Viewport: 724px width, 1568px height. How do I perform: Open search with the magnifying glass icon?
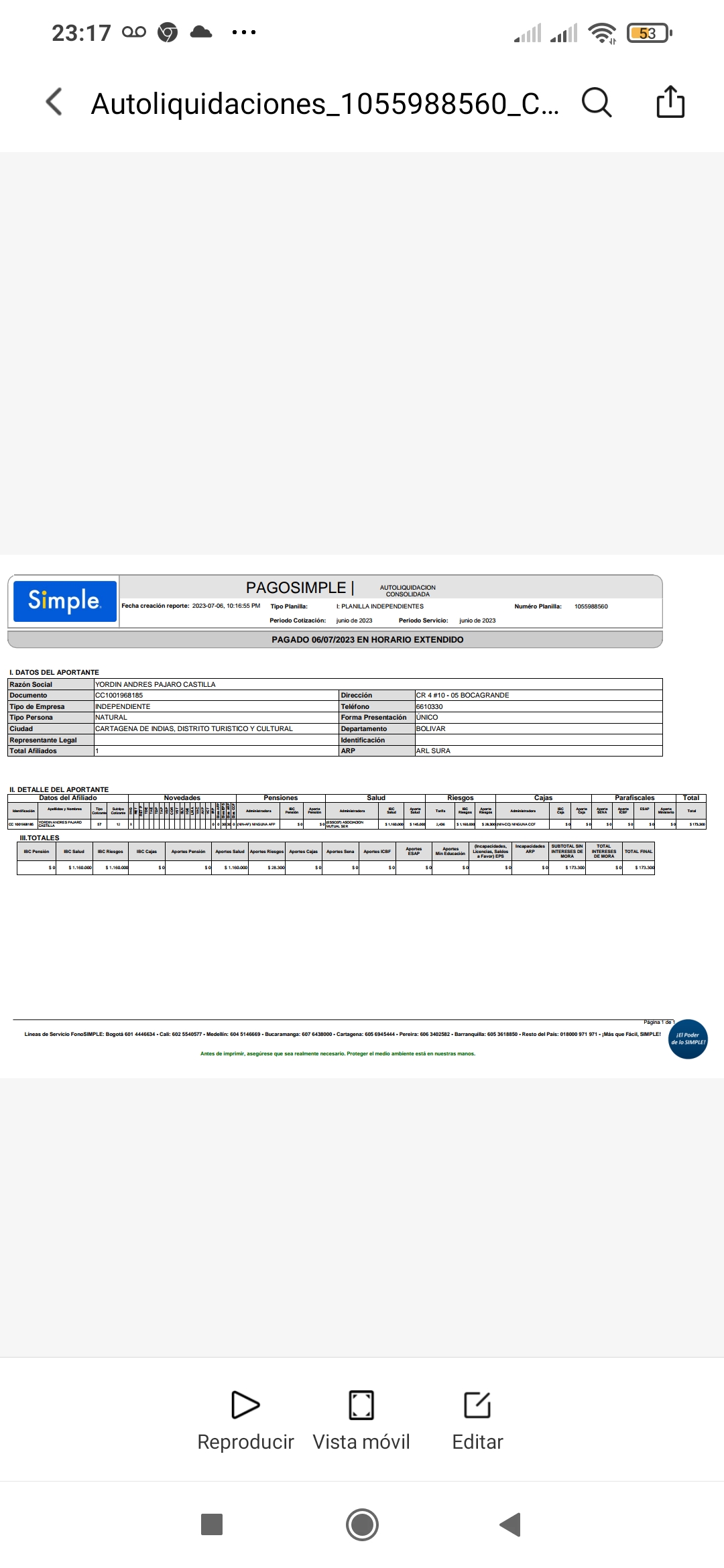pos(596,103)
